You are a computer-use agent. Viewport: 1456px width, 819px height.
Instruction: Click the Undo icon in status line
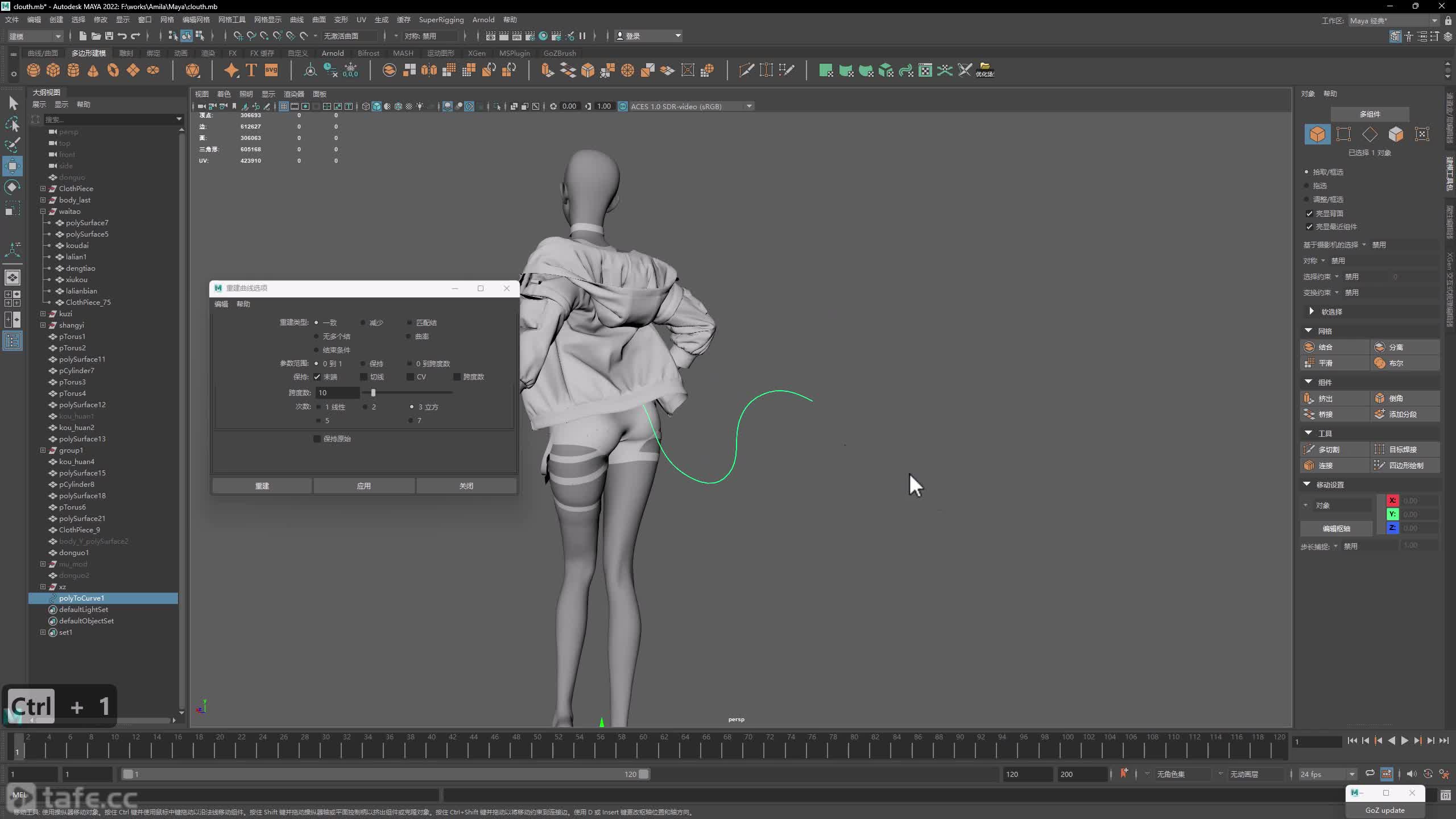coord(122,36)
